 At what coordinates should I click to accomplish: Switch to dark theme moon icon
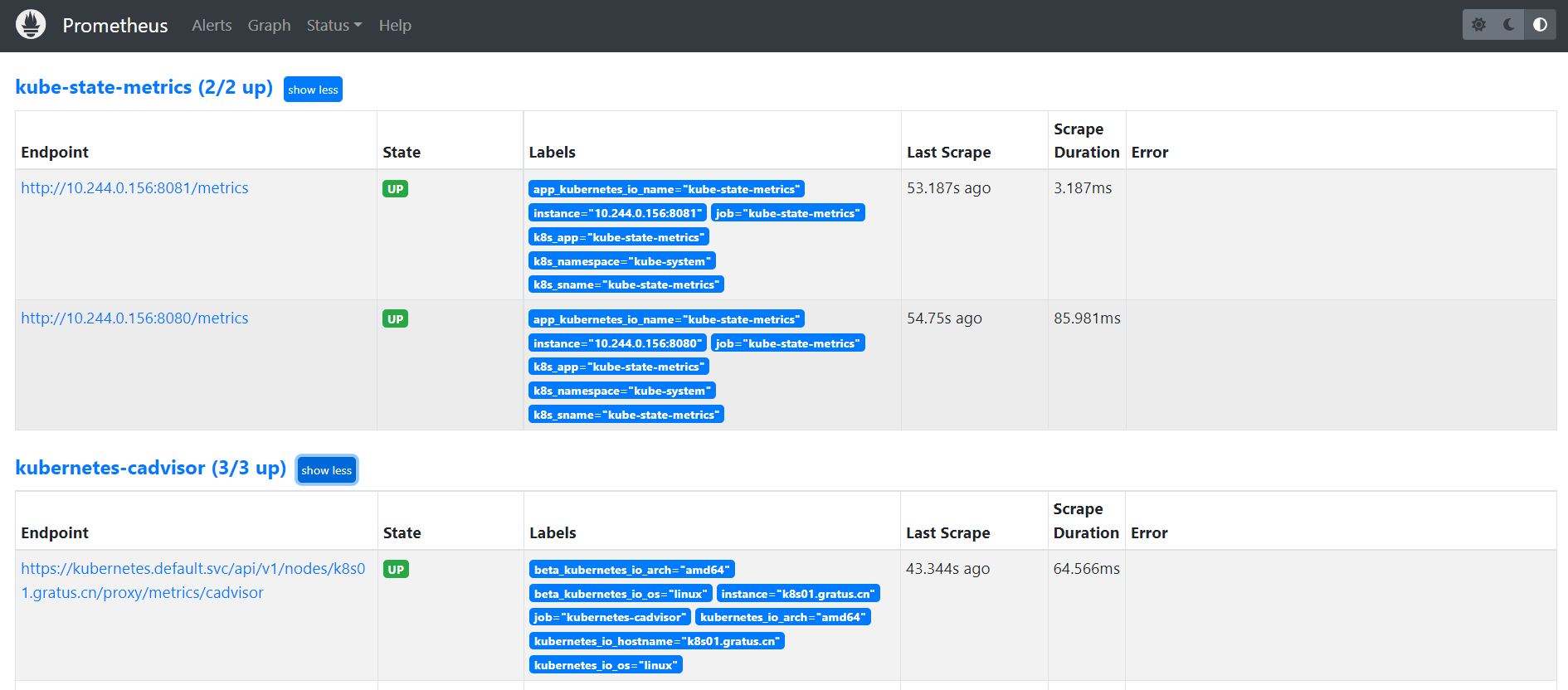(1509, 25)
